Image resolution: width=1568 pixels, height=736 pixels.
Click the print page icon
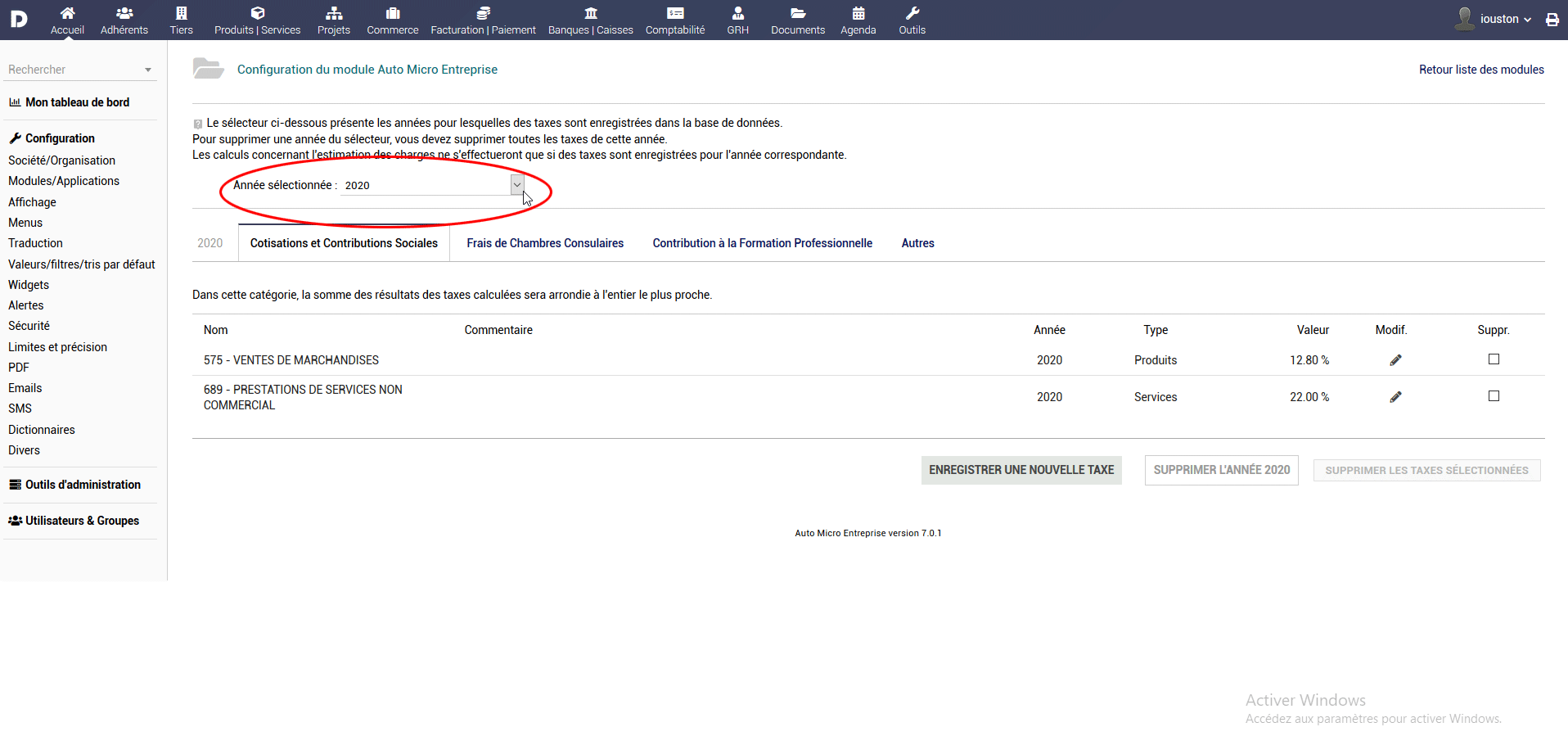[x=1552, y=20]
